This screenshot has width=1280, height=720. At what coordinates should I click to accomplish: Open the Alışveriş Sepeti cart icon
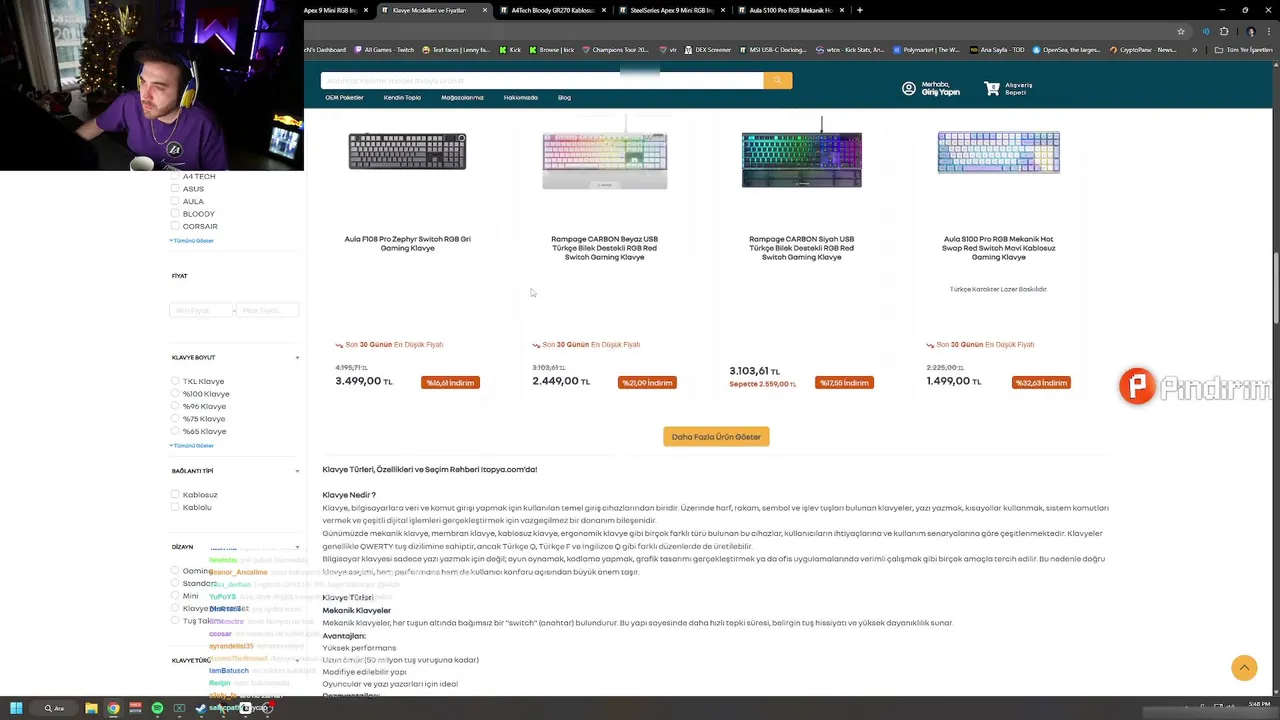[x=992, y=89]
